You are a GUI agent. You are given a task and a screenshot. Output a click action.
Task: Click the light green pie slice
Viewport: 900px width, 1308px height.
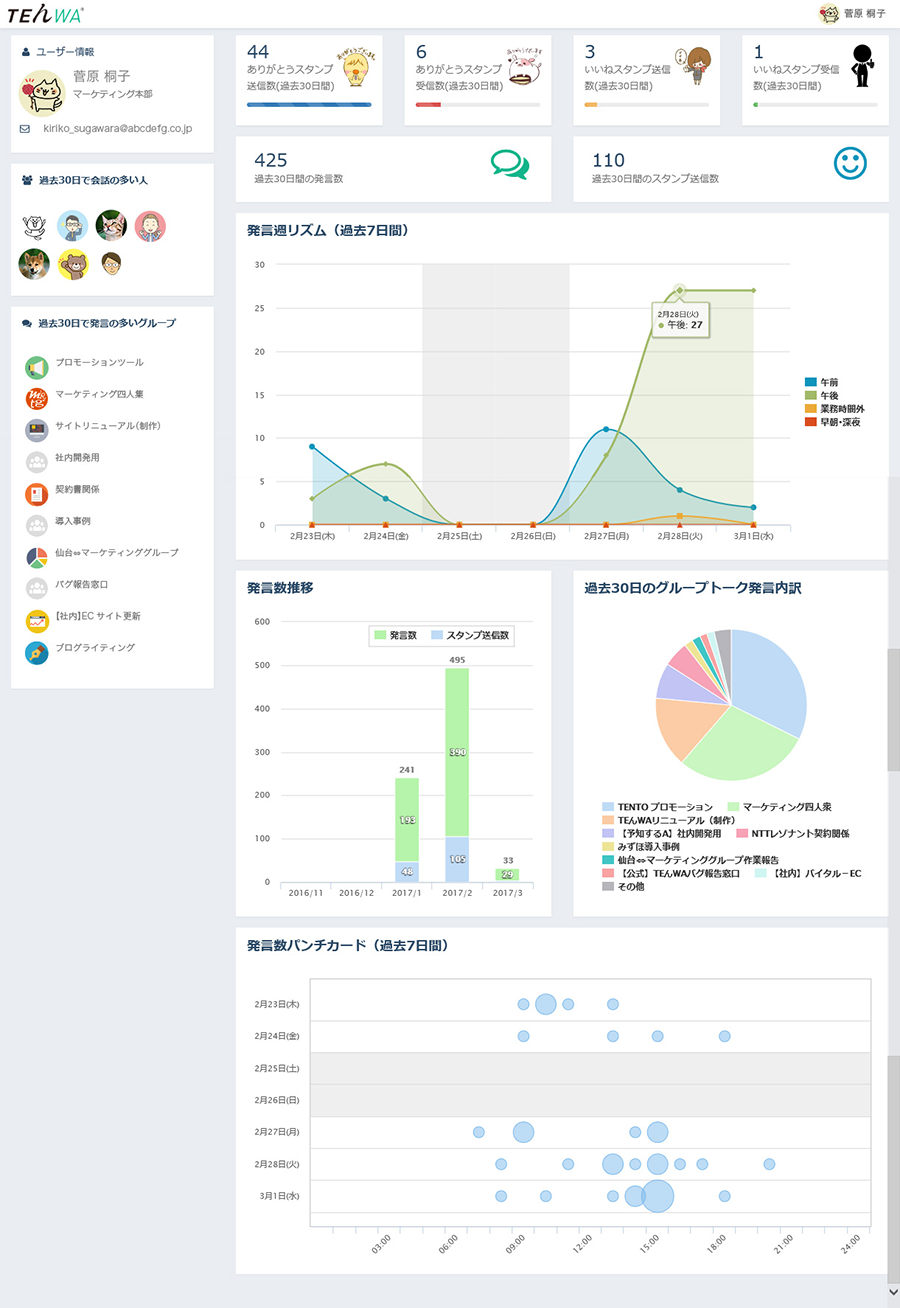[x=740, y=750]
